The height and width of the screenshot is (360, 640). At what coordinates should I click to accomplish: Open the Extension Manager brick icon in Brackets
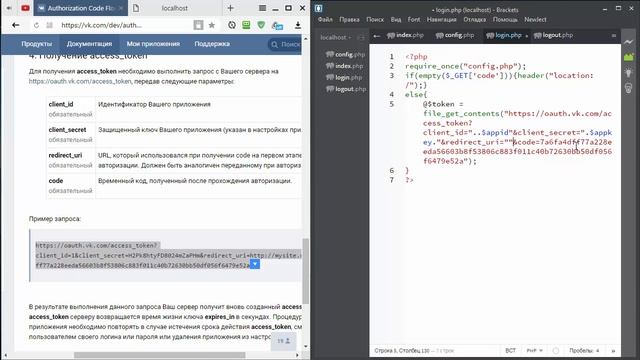(628, 57)
